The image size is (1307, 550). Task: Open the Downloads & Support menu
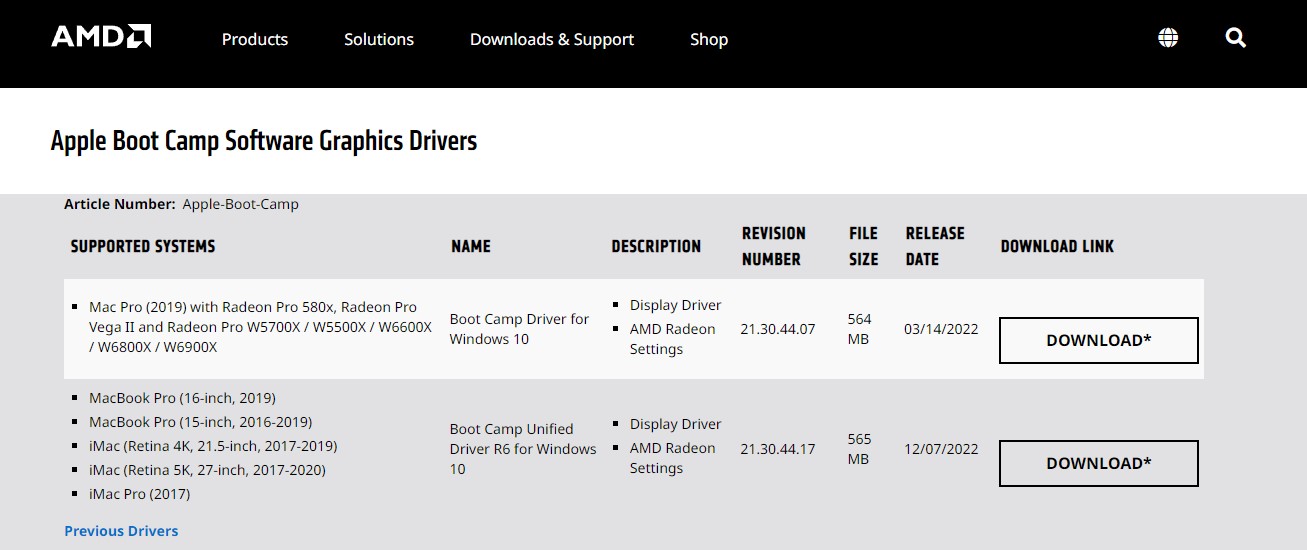click(x=552, y=39)
